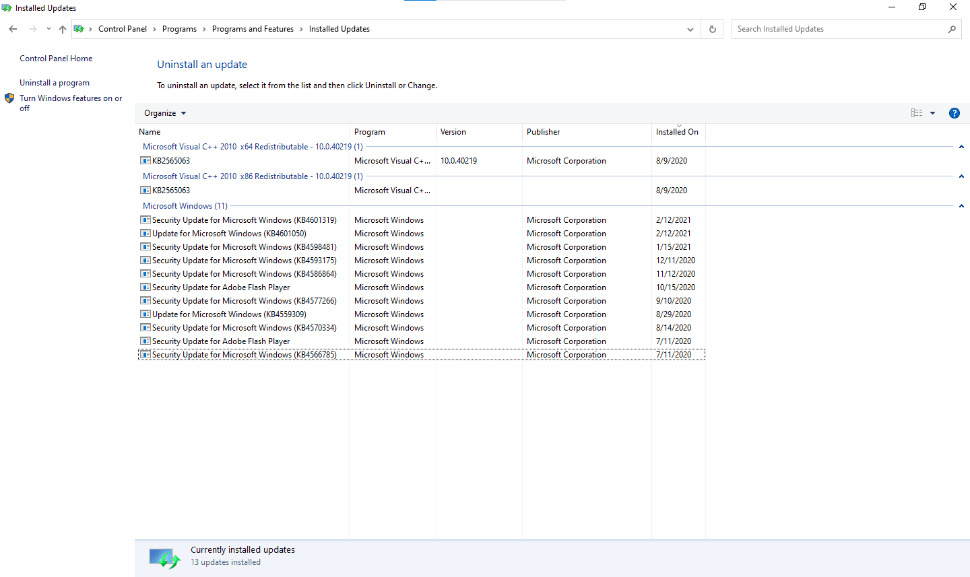Click the installed updates icon in details pane
970x577 pixels.
165,558
